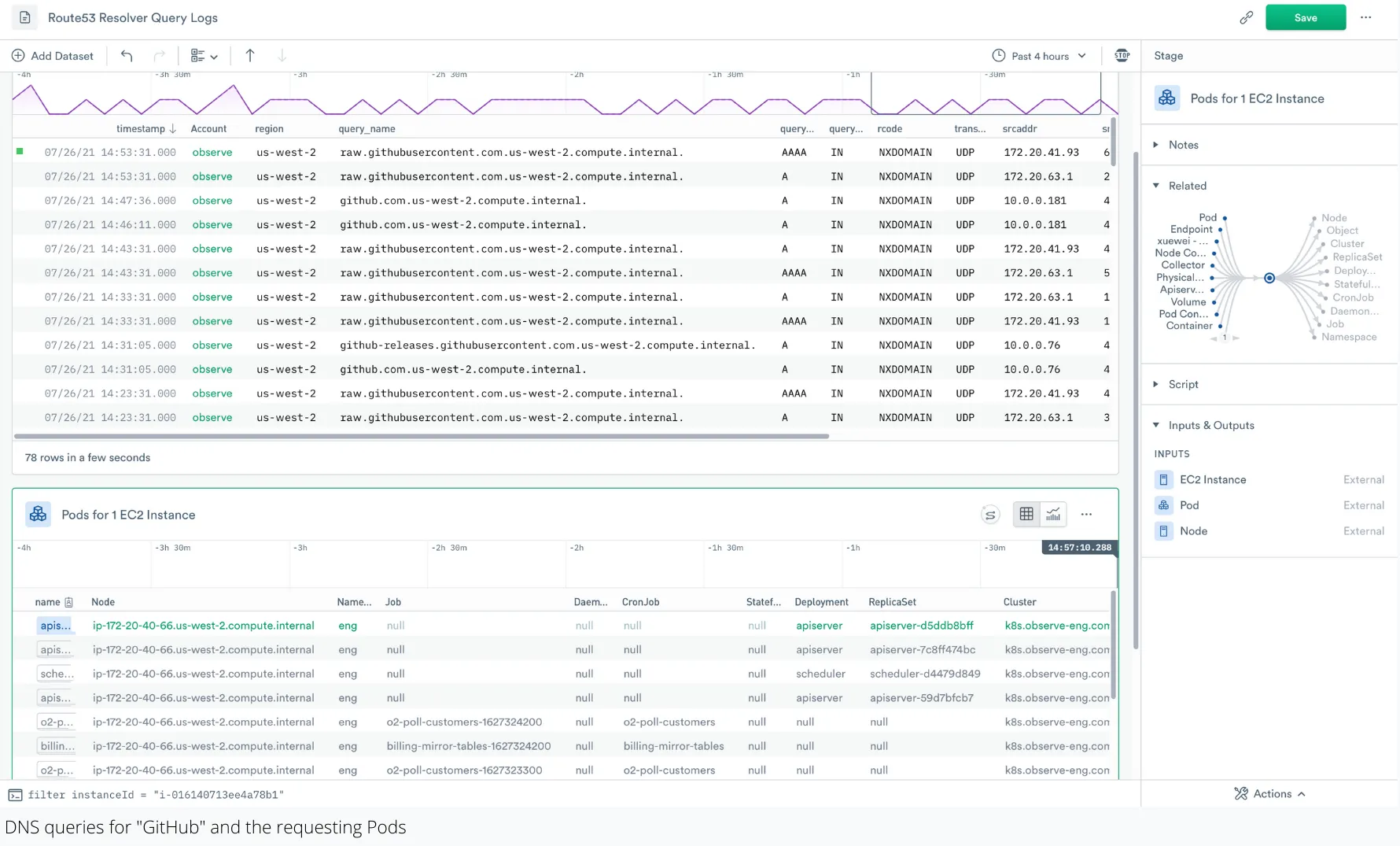
Task: Click the name column key icon
Action: (x=68, y=602)
